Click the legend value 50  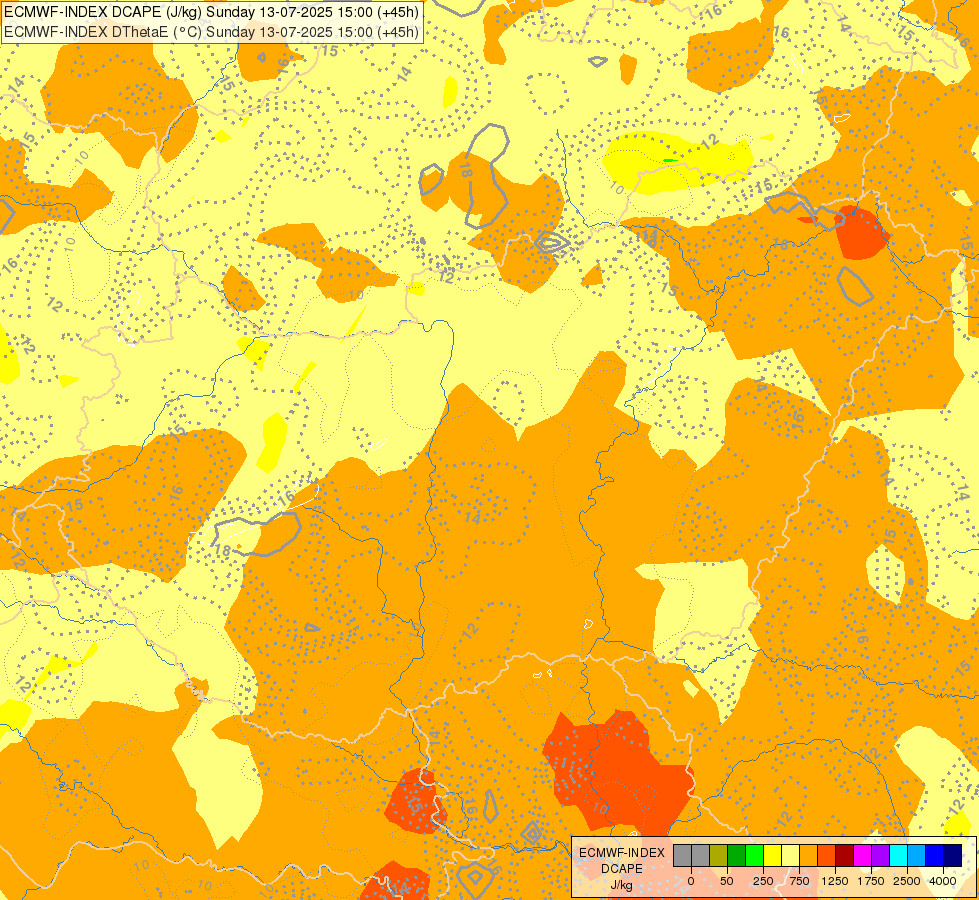[x=727, y=881]
